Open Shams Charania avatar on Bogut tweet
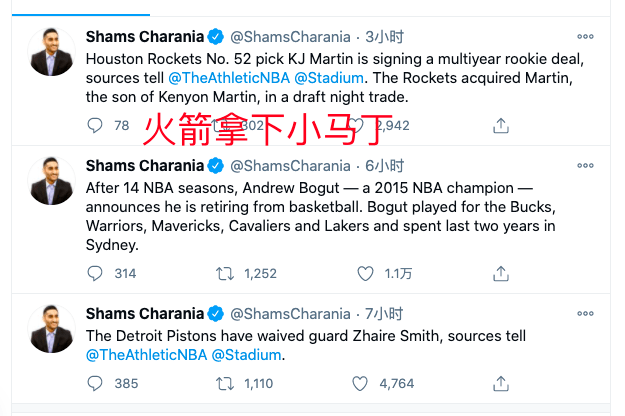Image resolution: width=625 pixels, height=416 pixels. pyautogui.click(x=51, y=181)
